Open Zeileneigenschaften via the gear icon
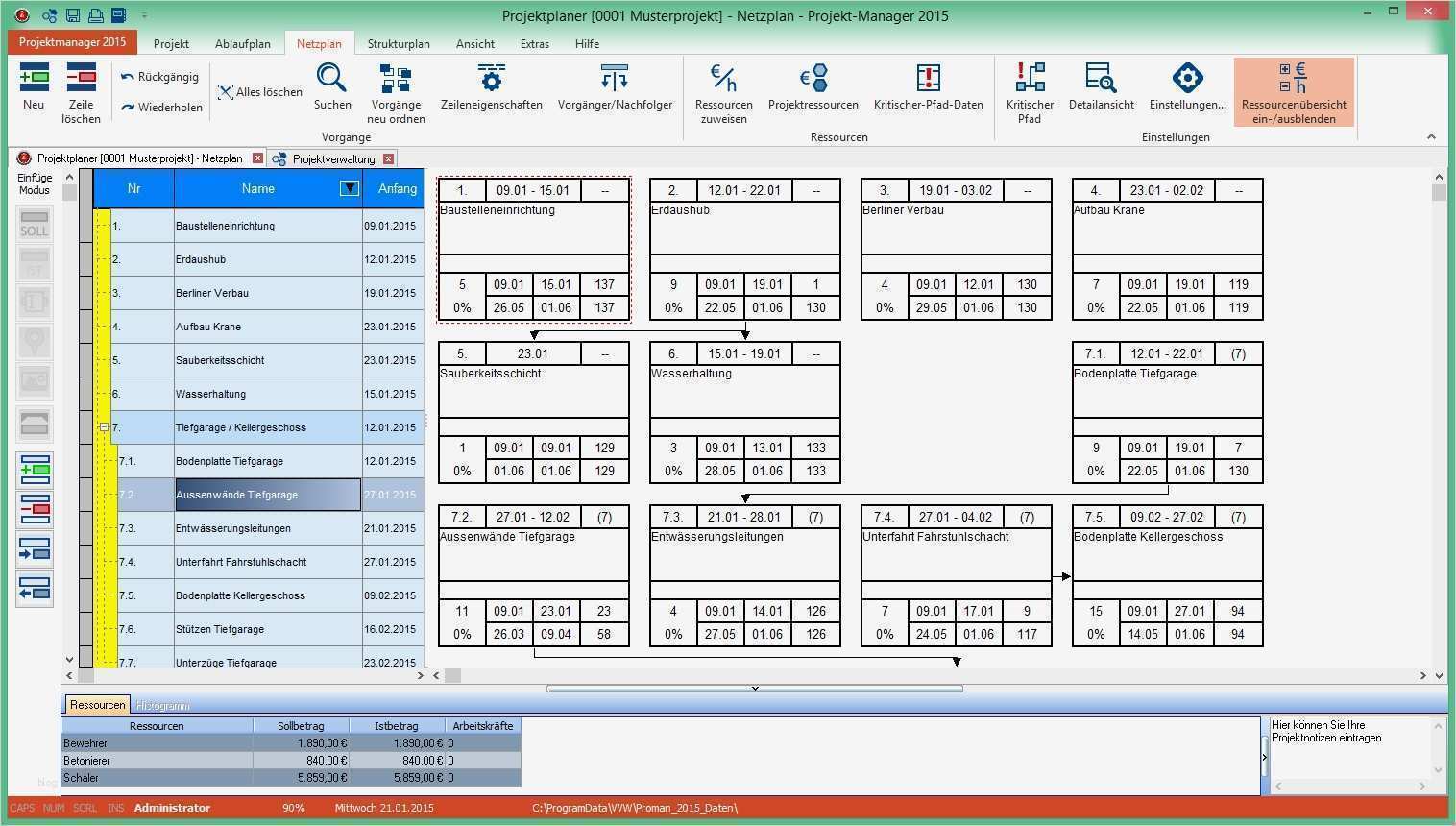 491,79
